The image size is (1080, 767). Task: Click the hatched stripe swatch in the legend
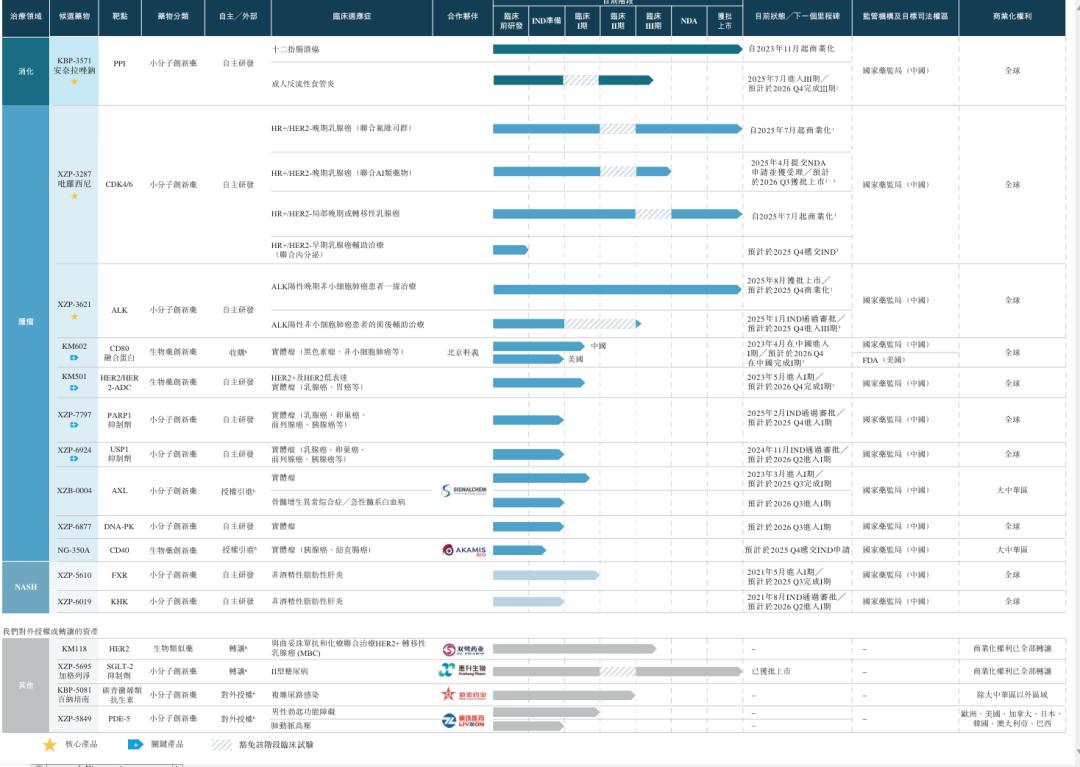[x=221, y=744]
